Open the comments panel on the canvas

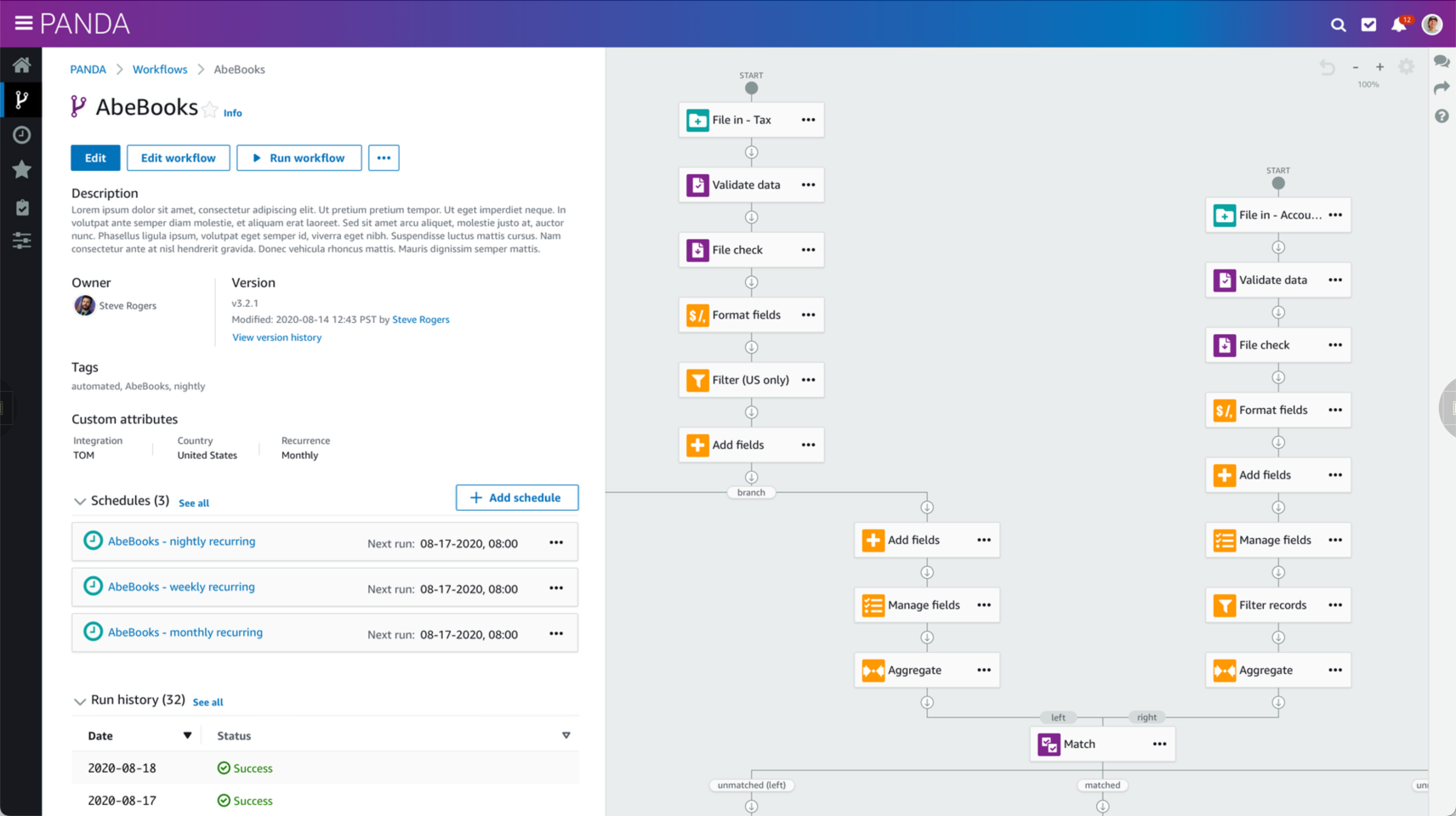pos(1441,61)
